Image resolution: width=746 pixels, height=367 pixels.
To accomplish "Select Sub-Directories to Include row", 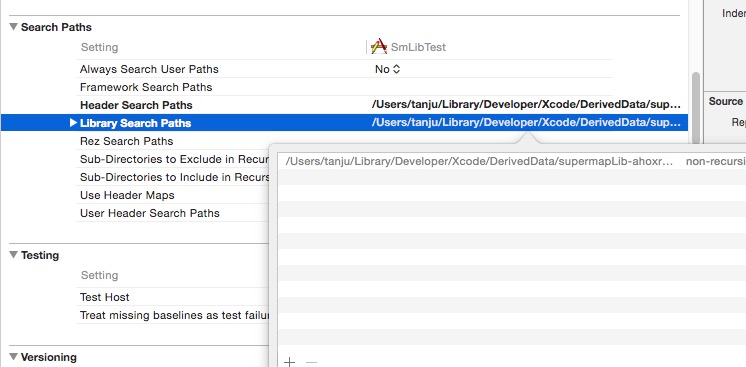I will [x=175, y=177].
